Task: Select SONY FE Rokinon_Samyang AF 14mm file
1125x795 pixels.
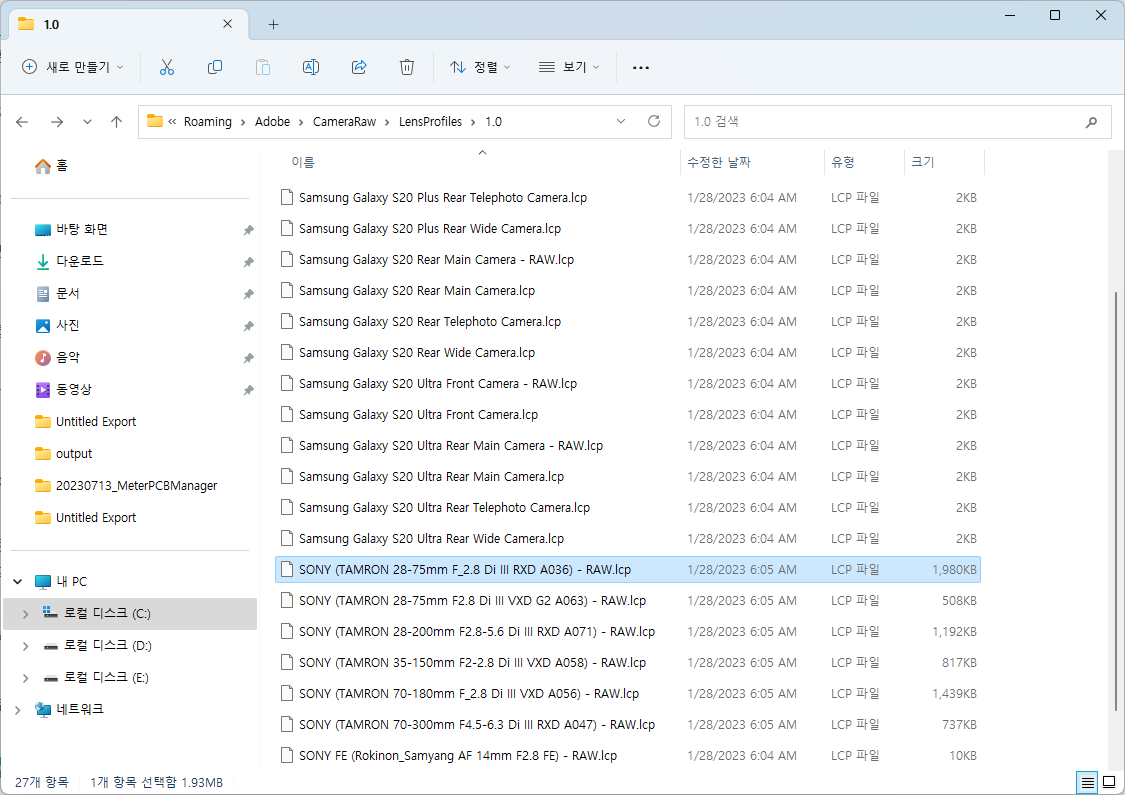Action: [628, 756]
